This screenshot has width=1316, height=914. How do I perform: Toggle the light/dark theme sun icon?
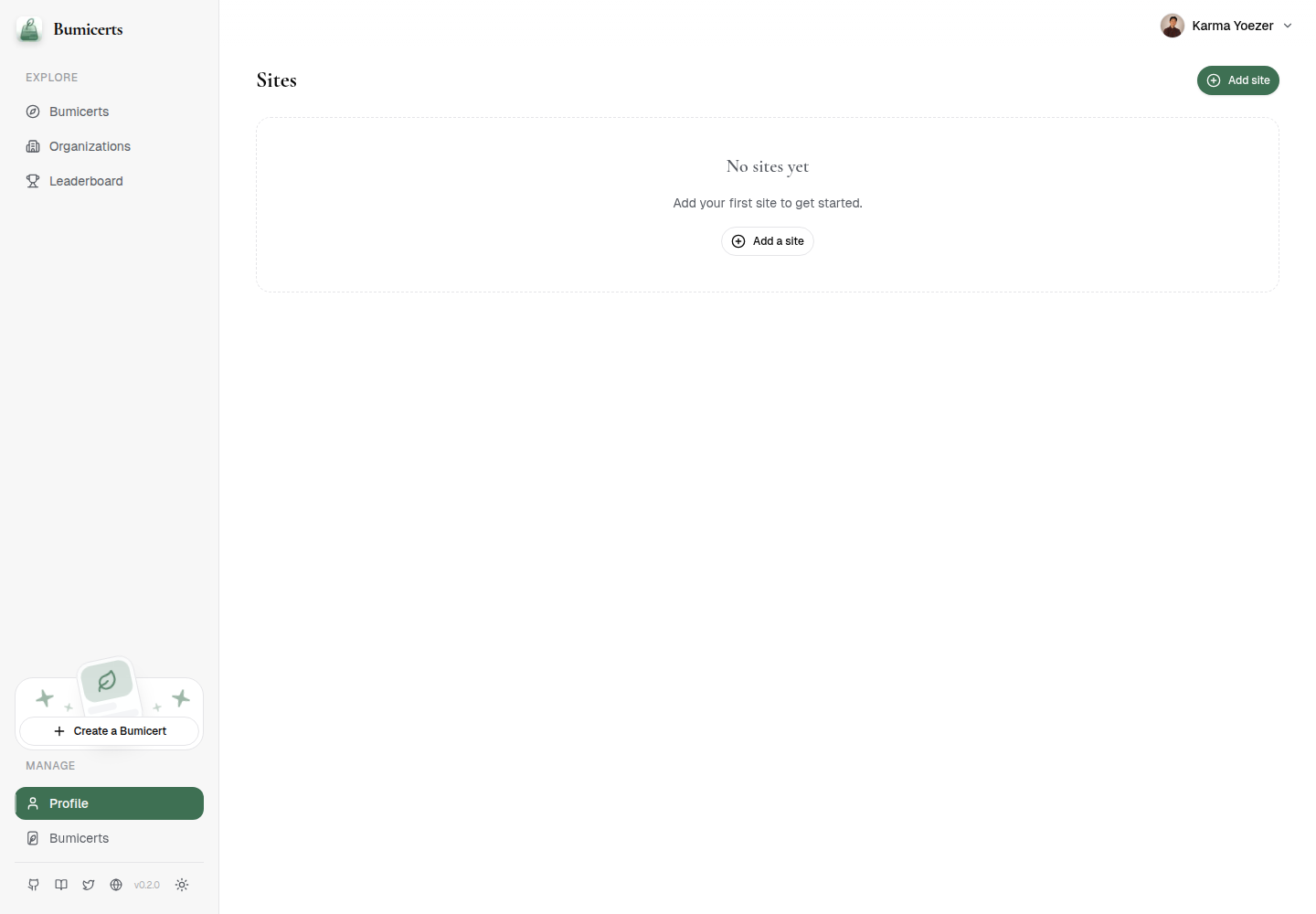click(x=182, y=885)
